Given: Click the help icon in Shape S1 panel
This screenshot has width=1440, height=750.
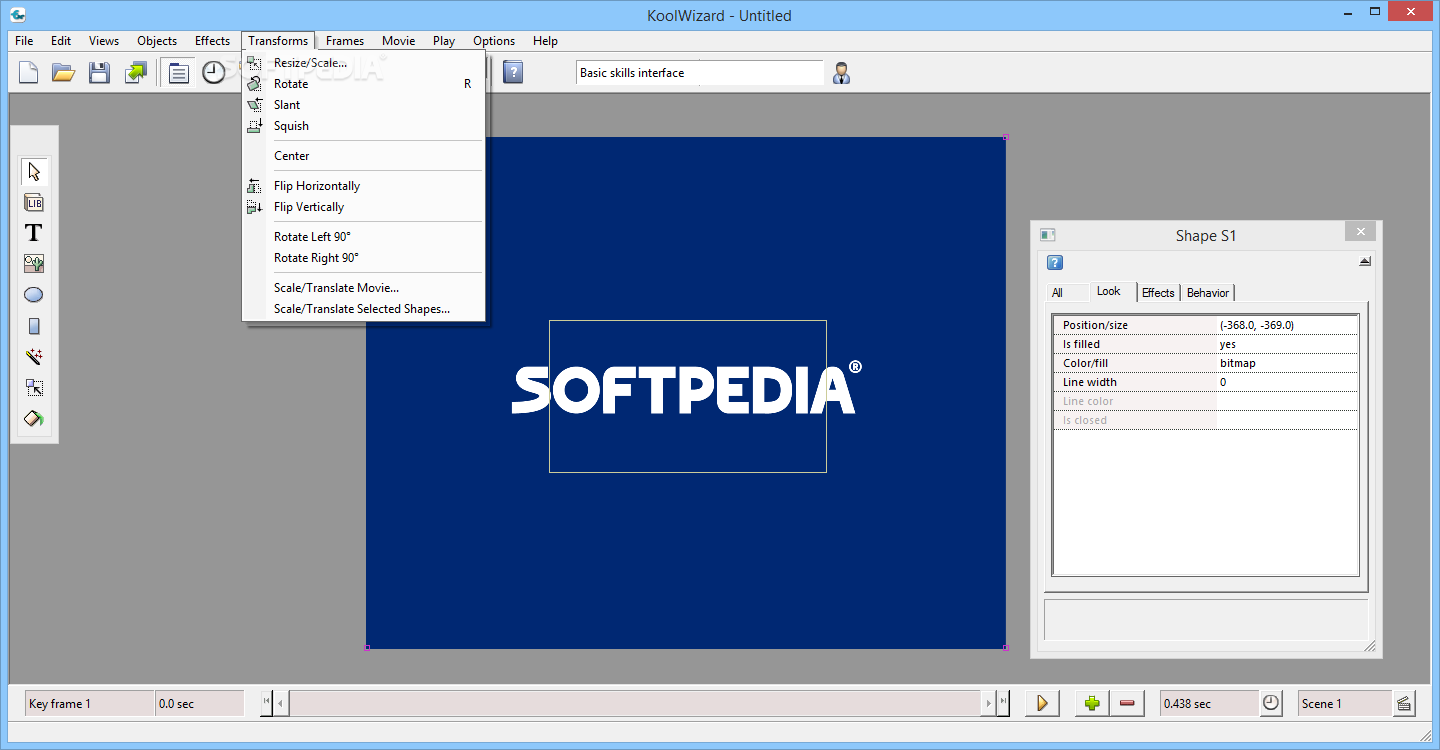Looking at the screenshot, I should 1055,263.
